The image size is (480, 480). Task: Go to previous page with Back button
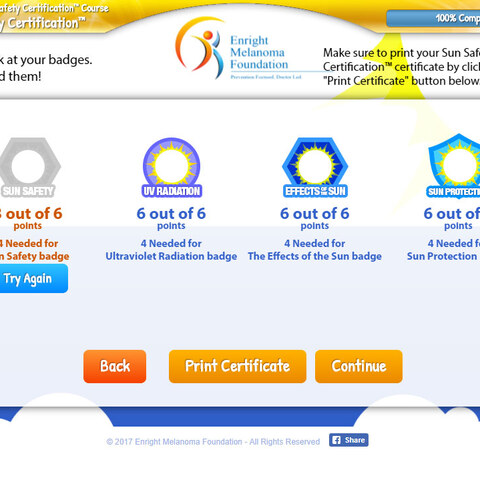[115, 366]
